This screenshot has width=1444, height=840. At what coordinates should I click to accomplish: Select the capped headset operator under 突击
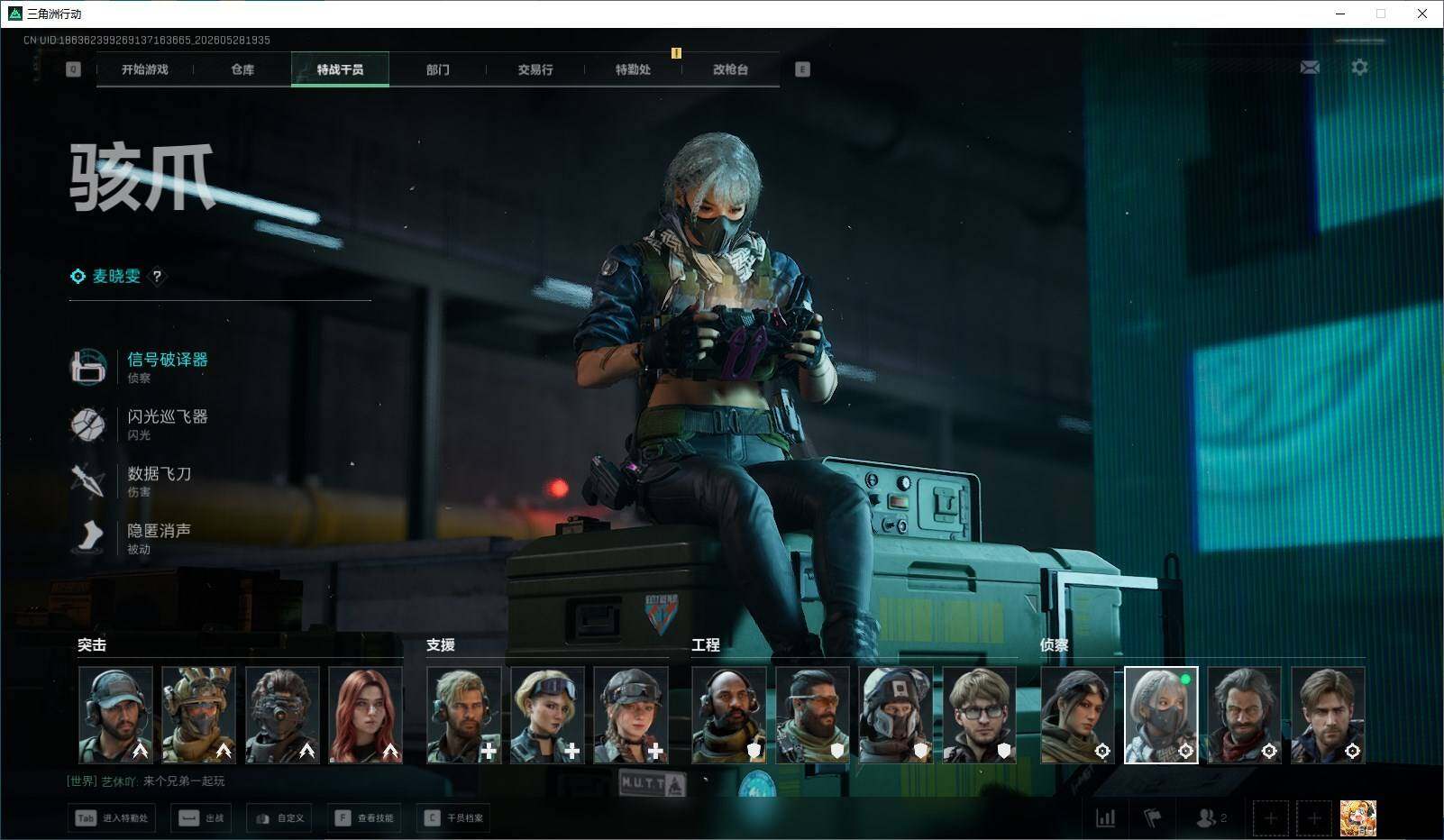tap(115, 715)
